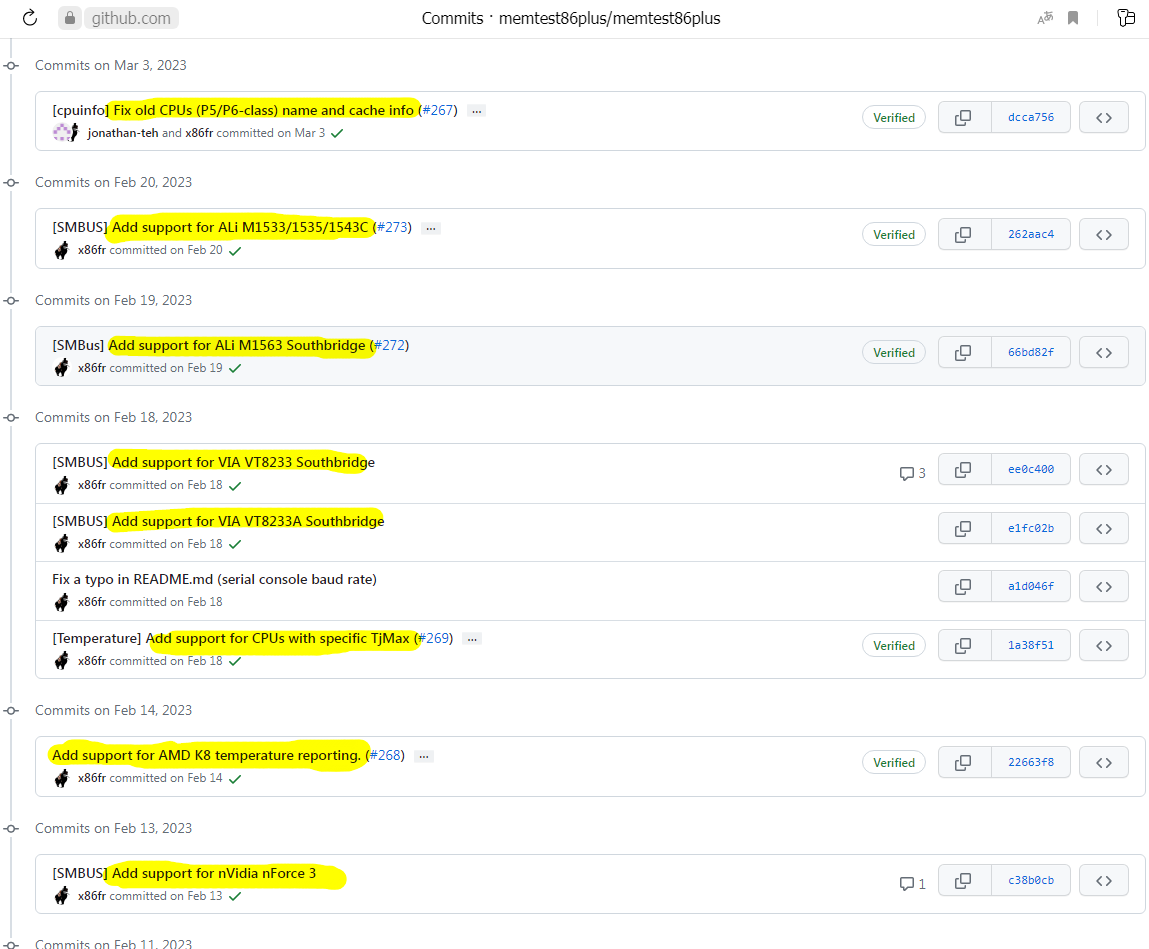This screenshot has height=949, width=1149.
Task: Copy full SHA for commit a1d046f
Action: pyautogui.click(x=964, y=586)
